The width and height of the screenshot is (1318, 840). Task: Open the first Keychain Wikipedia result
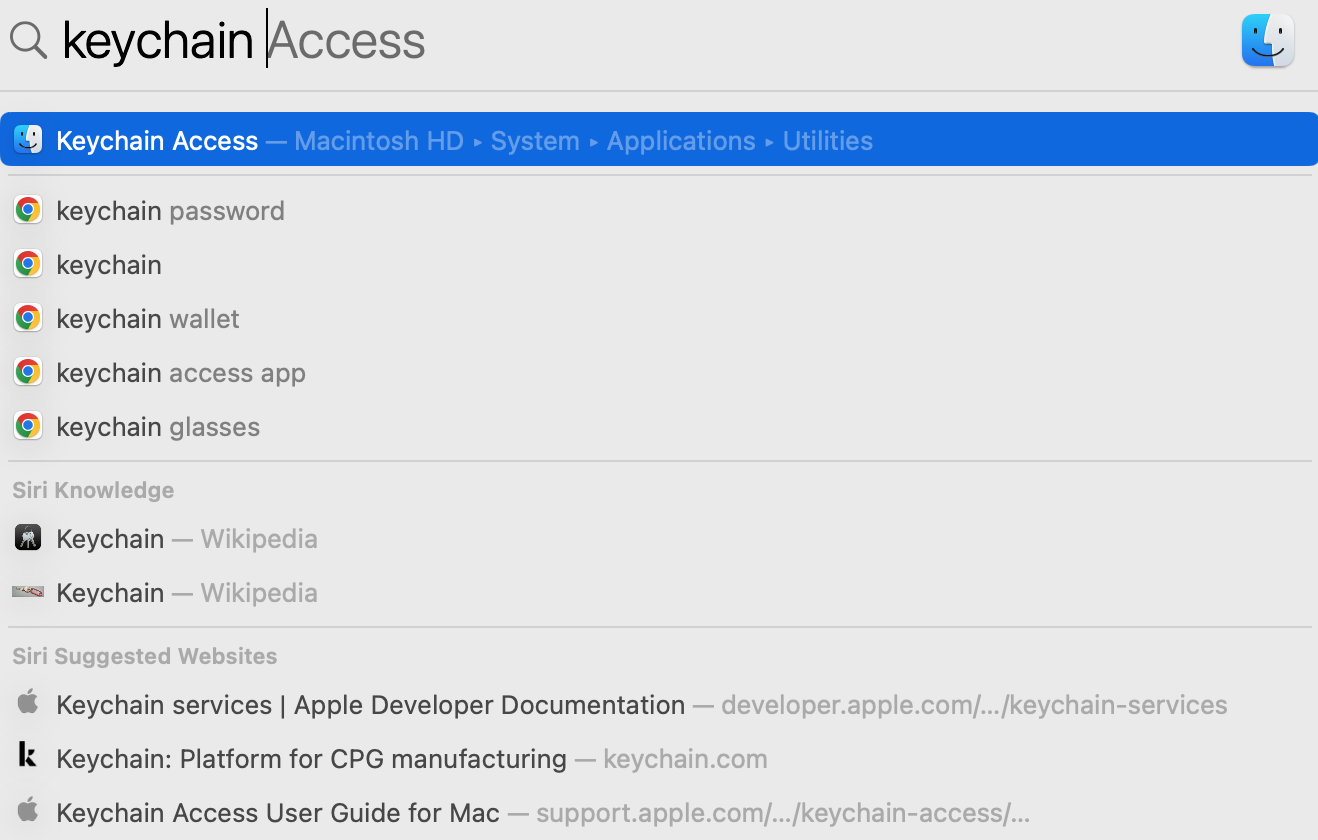[x=659, y=539]
